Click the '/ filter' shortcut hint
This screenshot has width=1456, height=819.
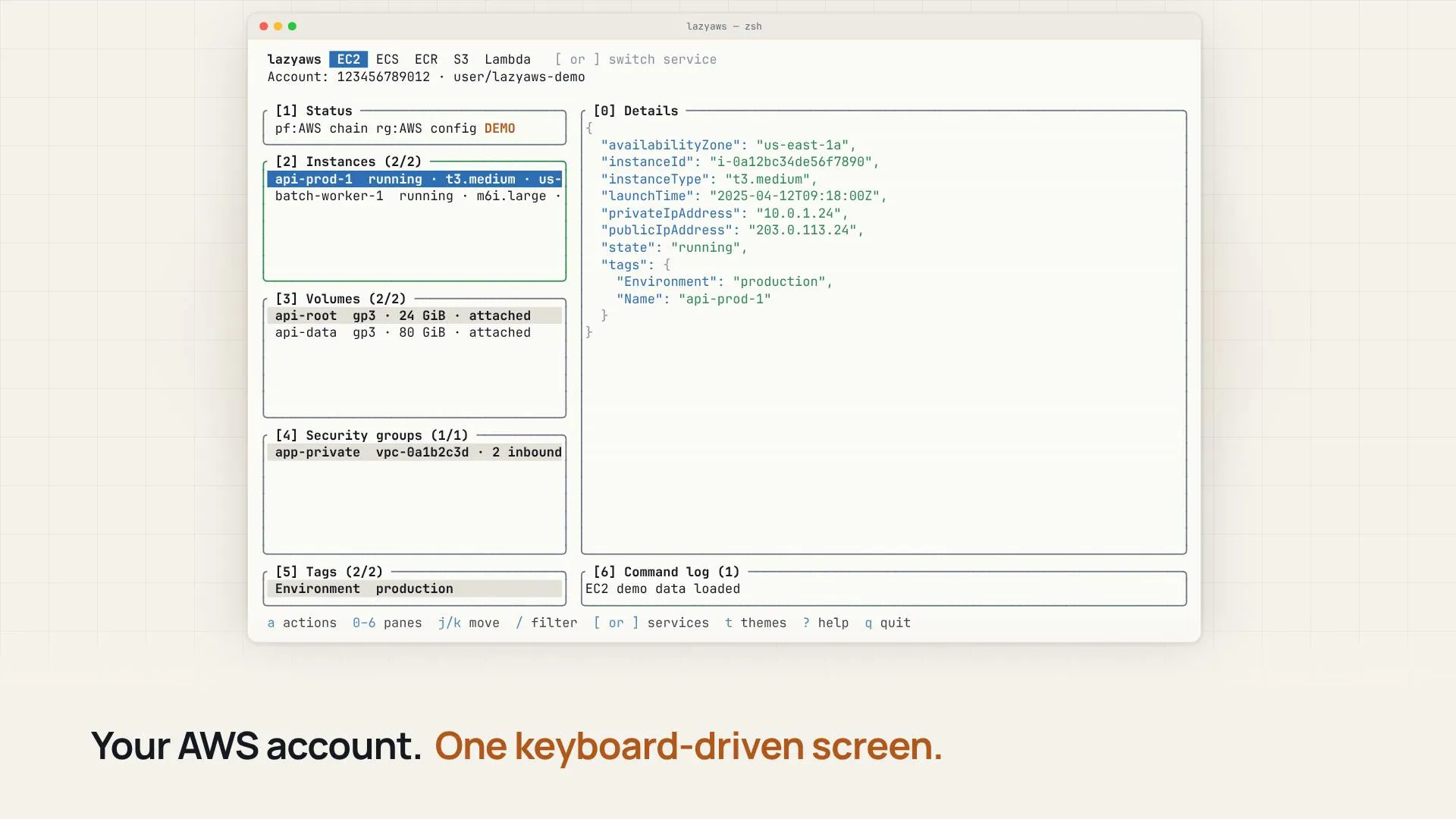(x=546, y=623)
